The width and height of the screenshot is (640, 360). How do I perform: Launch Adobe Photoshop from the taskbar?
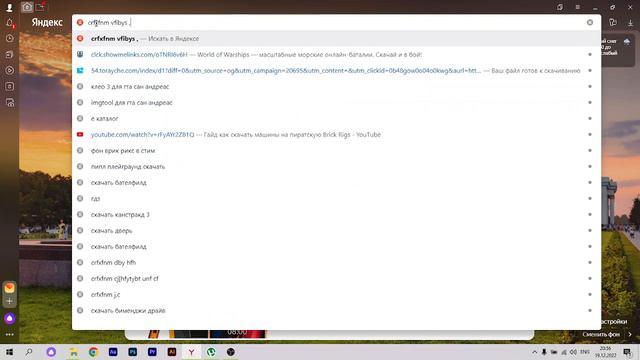tap(133, 352)
